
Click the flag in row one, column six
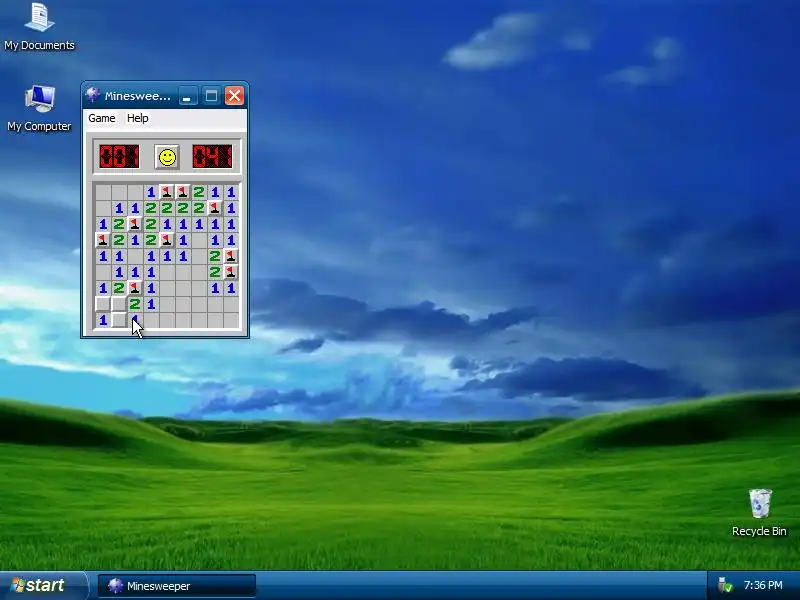(x=183, y=192)
